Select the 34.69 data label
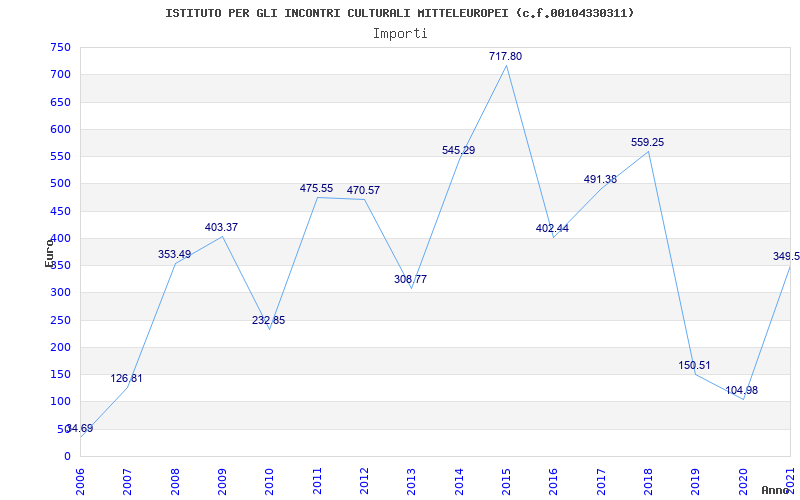The image size is (800, 500). tap(80, 428)
